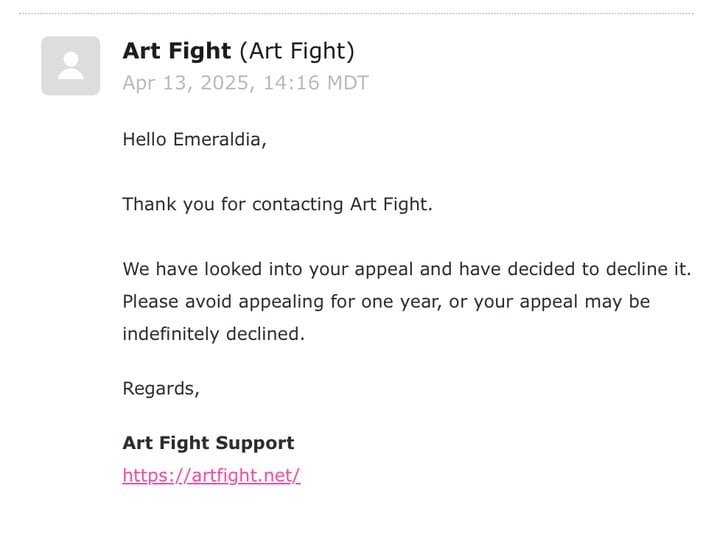The width and height of the screenshot is (720, 551).
Task: Click the Thank you for contacting sentence
Action: [277, 204]
